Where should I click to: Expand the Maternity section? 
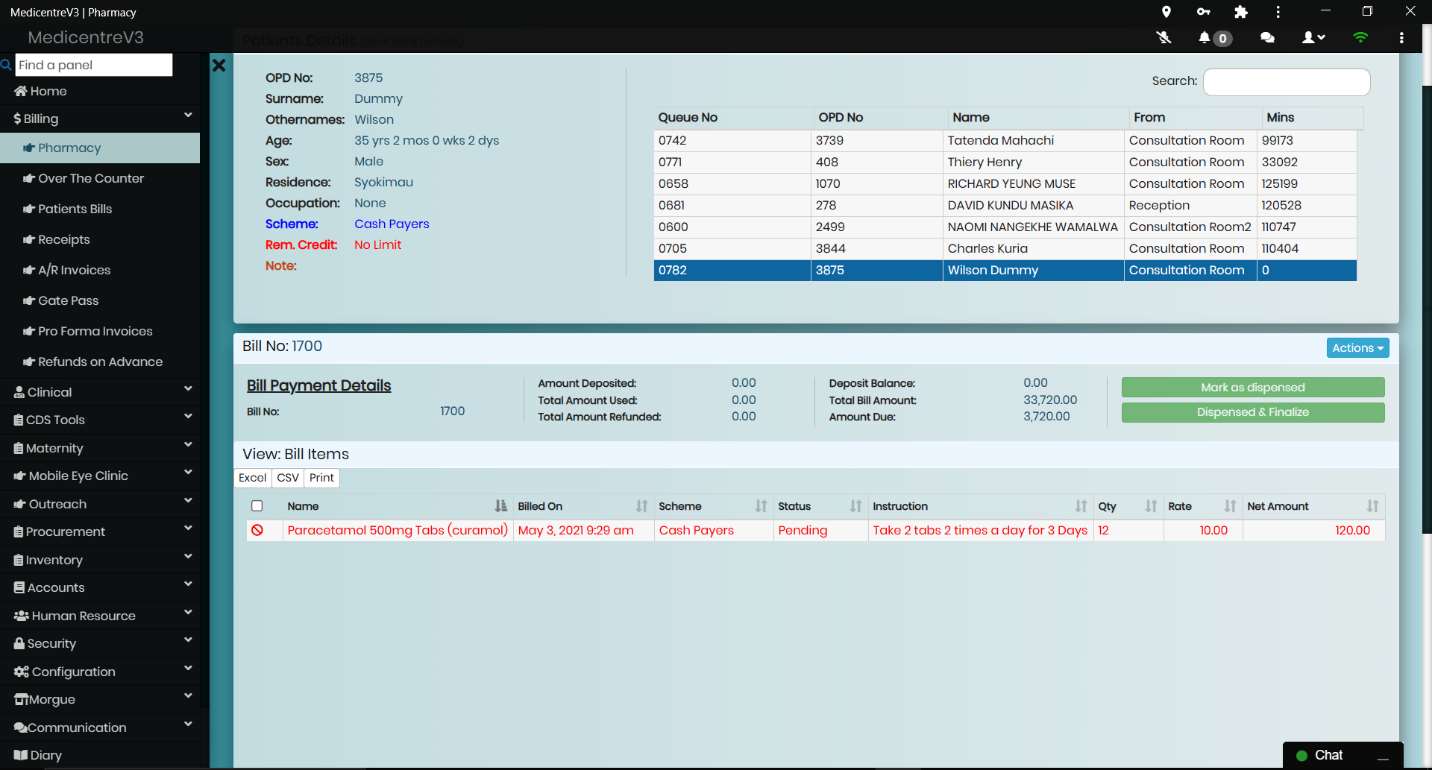(x=100, y=448)
